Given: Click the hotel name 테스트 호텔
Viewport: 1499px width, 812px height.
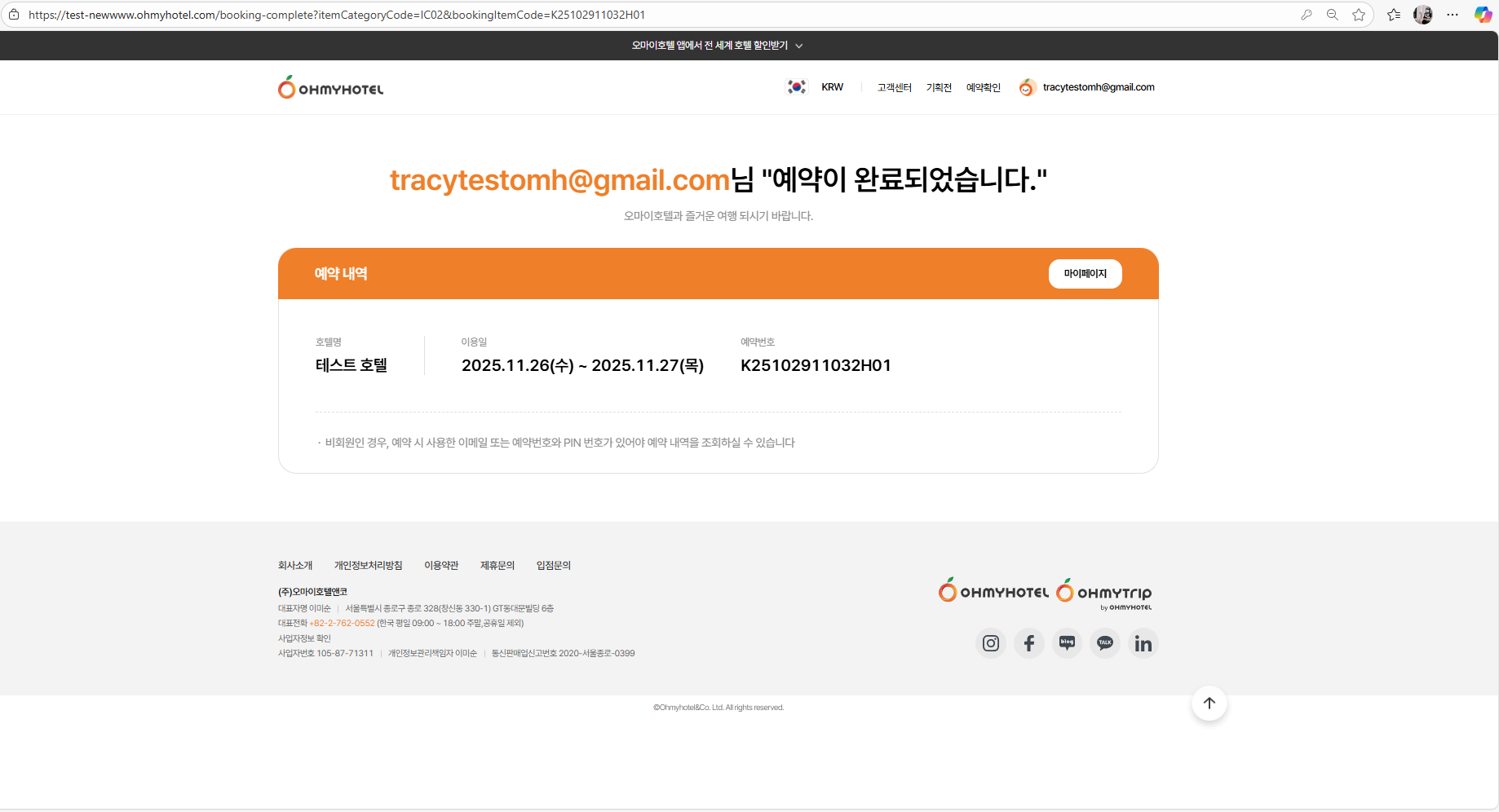Looking at the screenshot, I should point(352,365).
